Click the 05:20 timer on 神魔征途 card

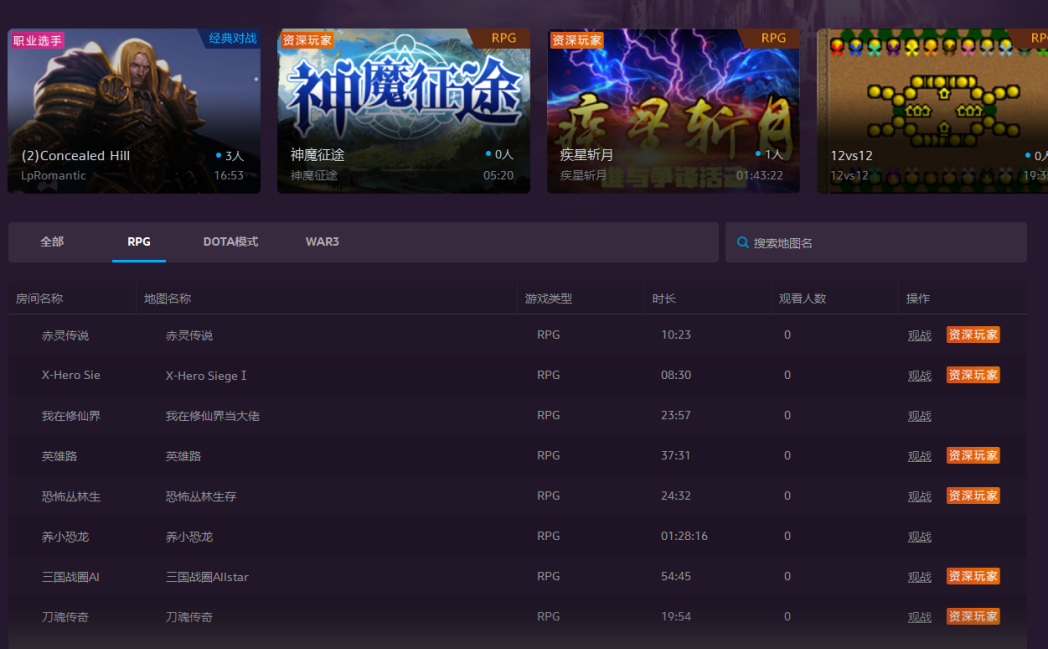coord(499,175)
